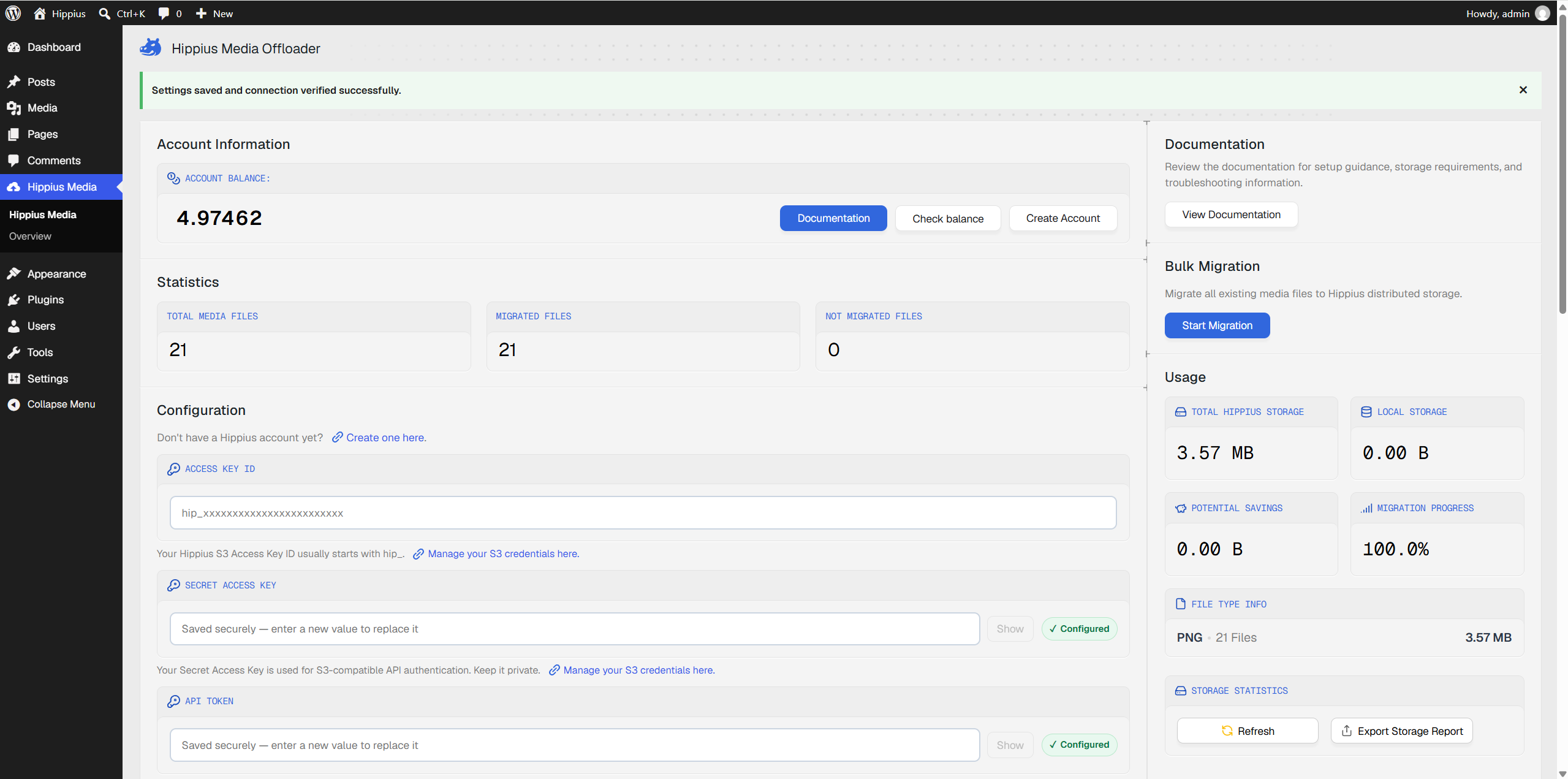Viewport: 1568px width, 779px height.
Task: Click Show beside the API Token field
Action: point(1010,745)
